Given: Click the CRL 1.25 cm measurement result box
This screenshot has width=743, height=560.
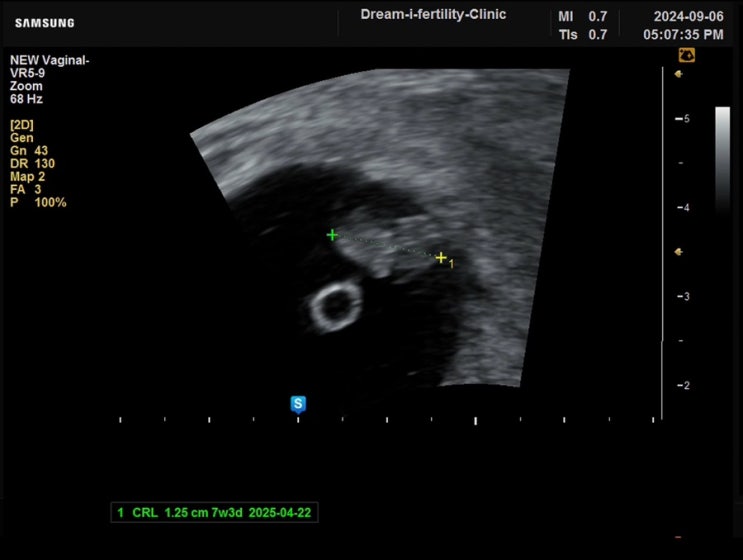Looking at the screenshot, I should [x=215, y=513].
